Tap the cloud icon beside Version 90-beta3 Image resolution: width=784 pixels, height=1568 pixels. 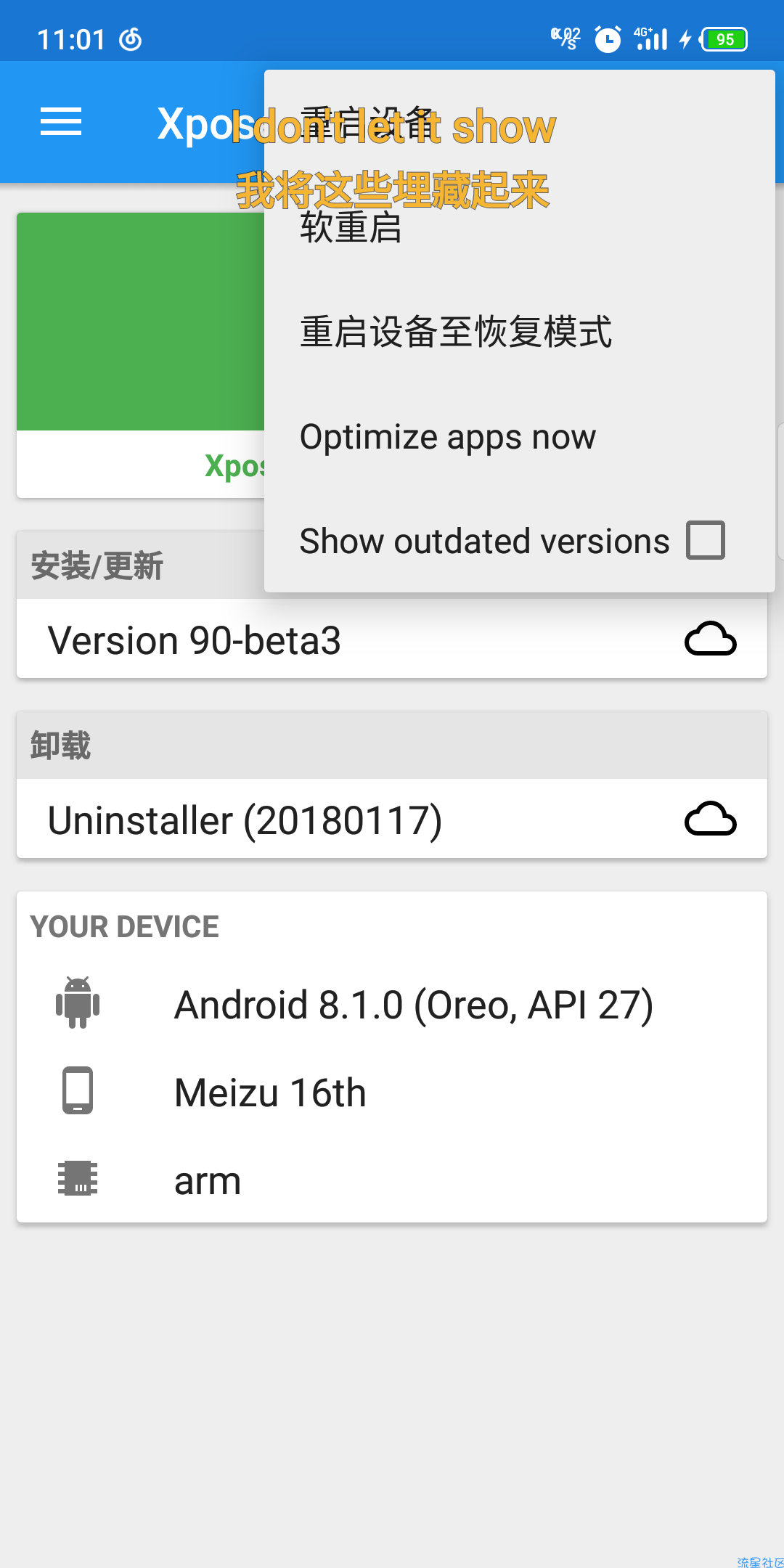click(710, 640)
